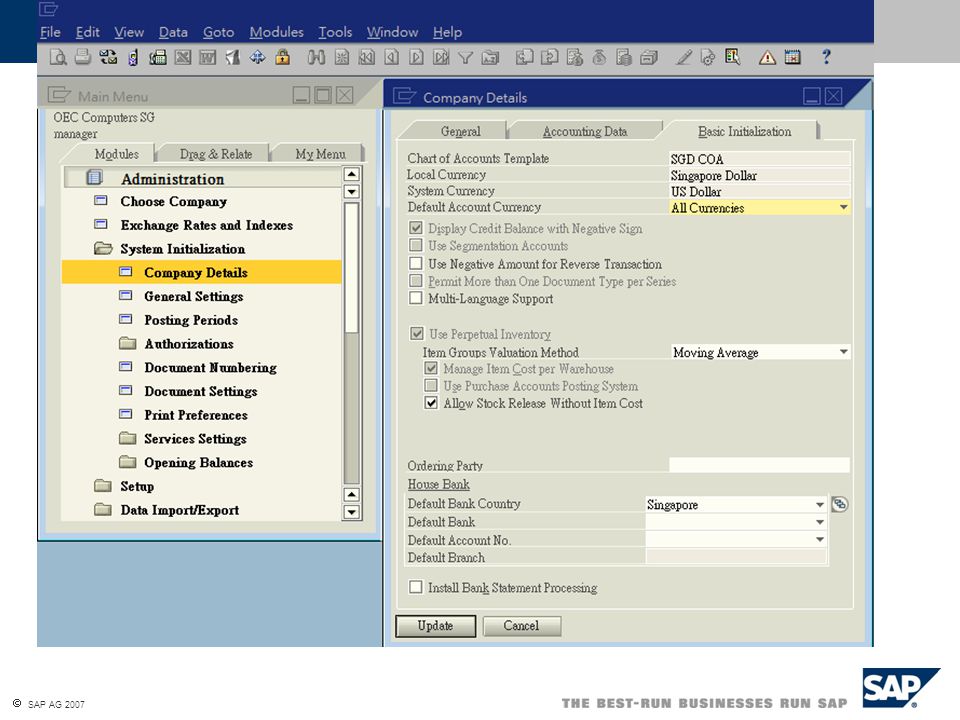Jump to the last data record
Screen dimensions: 960x720
441,58
